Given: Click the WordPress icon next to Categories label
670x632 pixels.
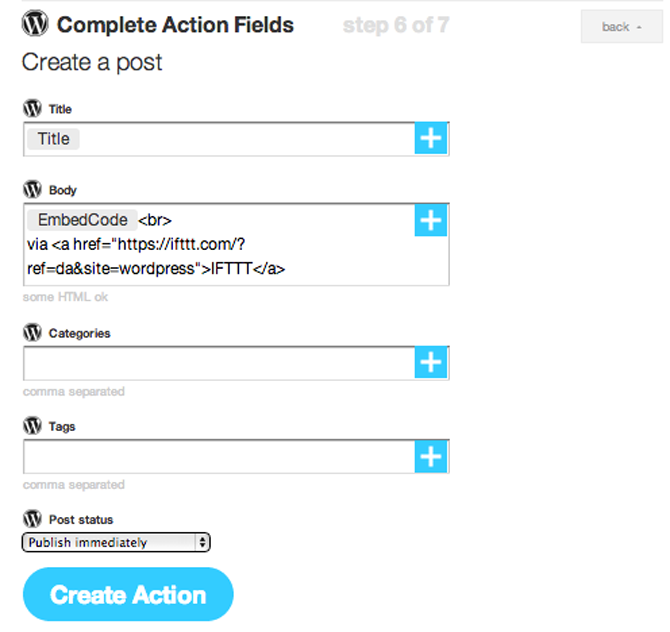Looking at the screenshot, I should [x=32, y=332].
